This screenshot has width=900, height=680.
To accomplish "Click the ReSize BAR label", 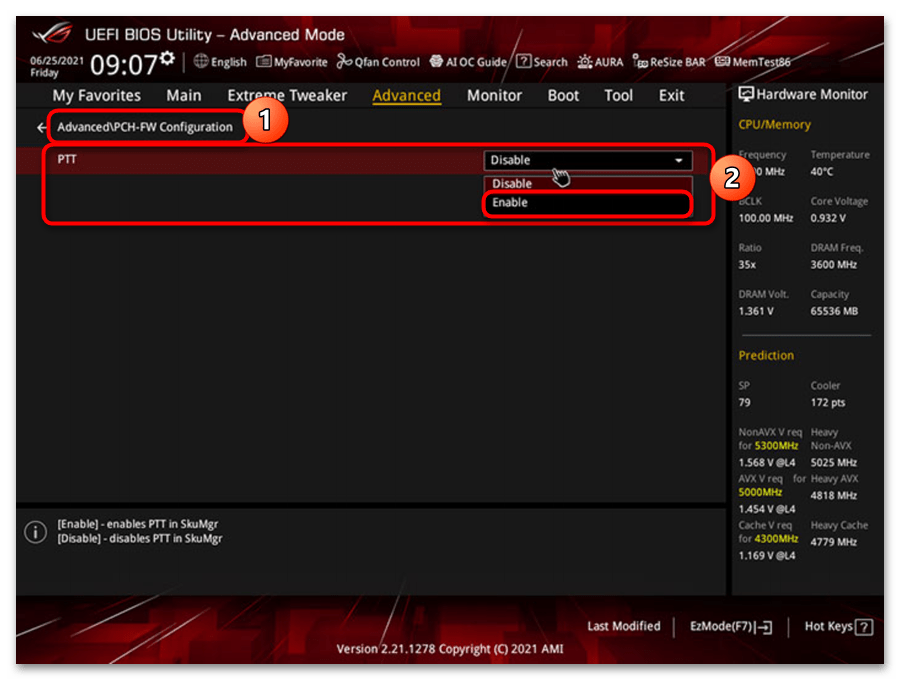I will [x=677, y=62].
